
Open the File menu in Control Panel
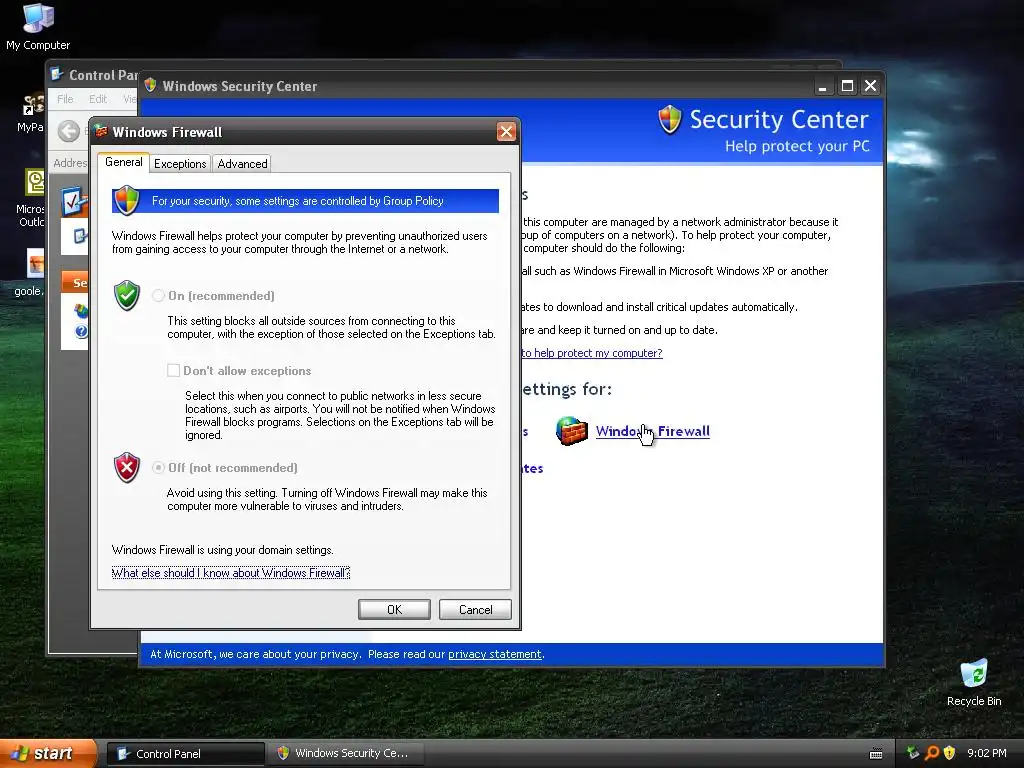[65, 99]
